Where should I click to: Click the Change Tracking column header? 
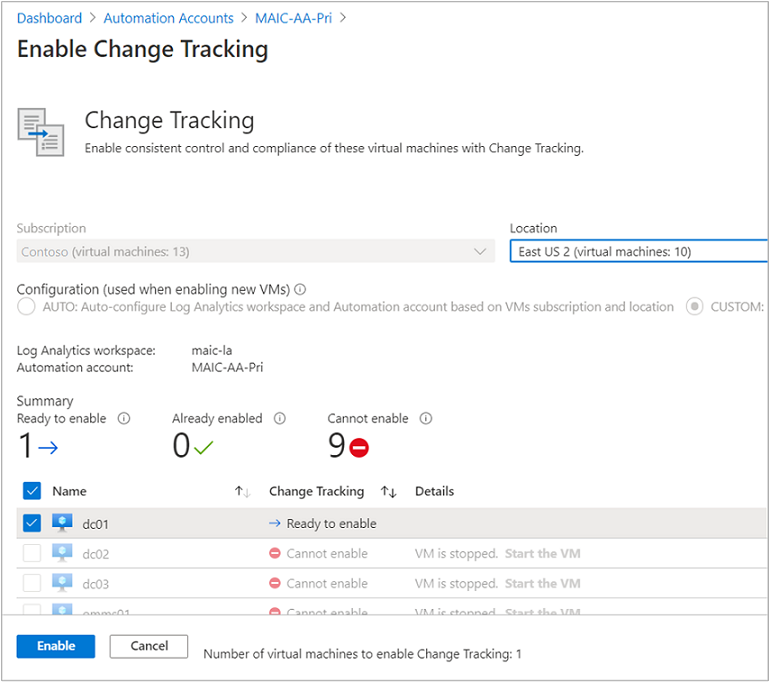tap(317, 491)
